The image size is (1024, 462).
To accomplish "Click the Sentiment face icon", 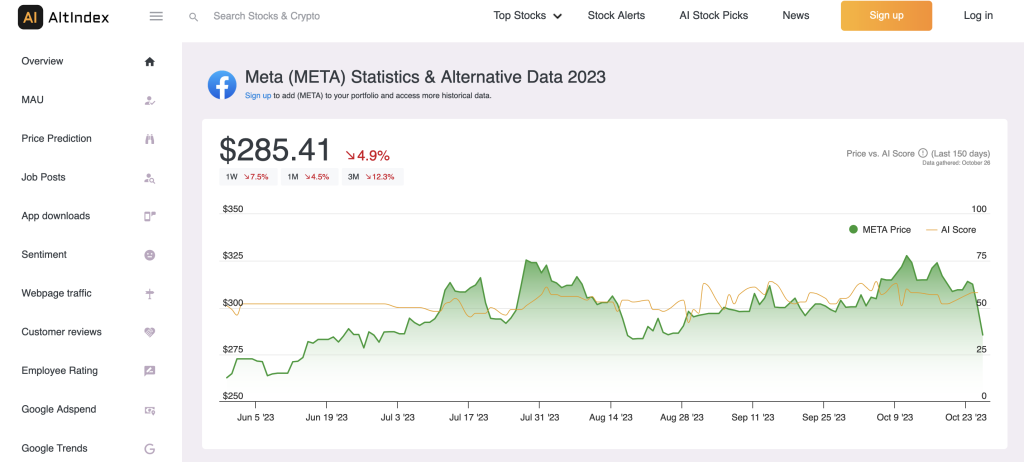I will pos(150,255).
